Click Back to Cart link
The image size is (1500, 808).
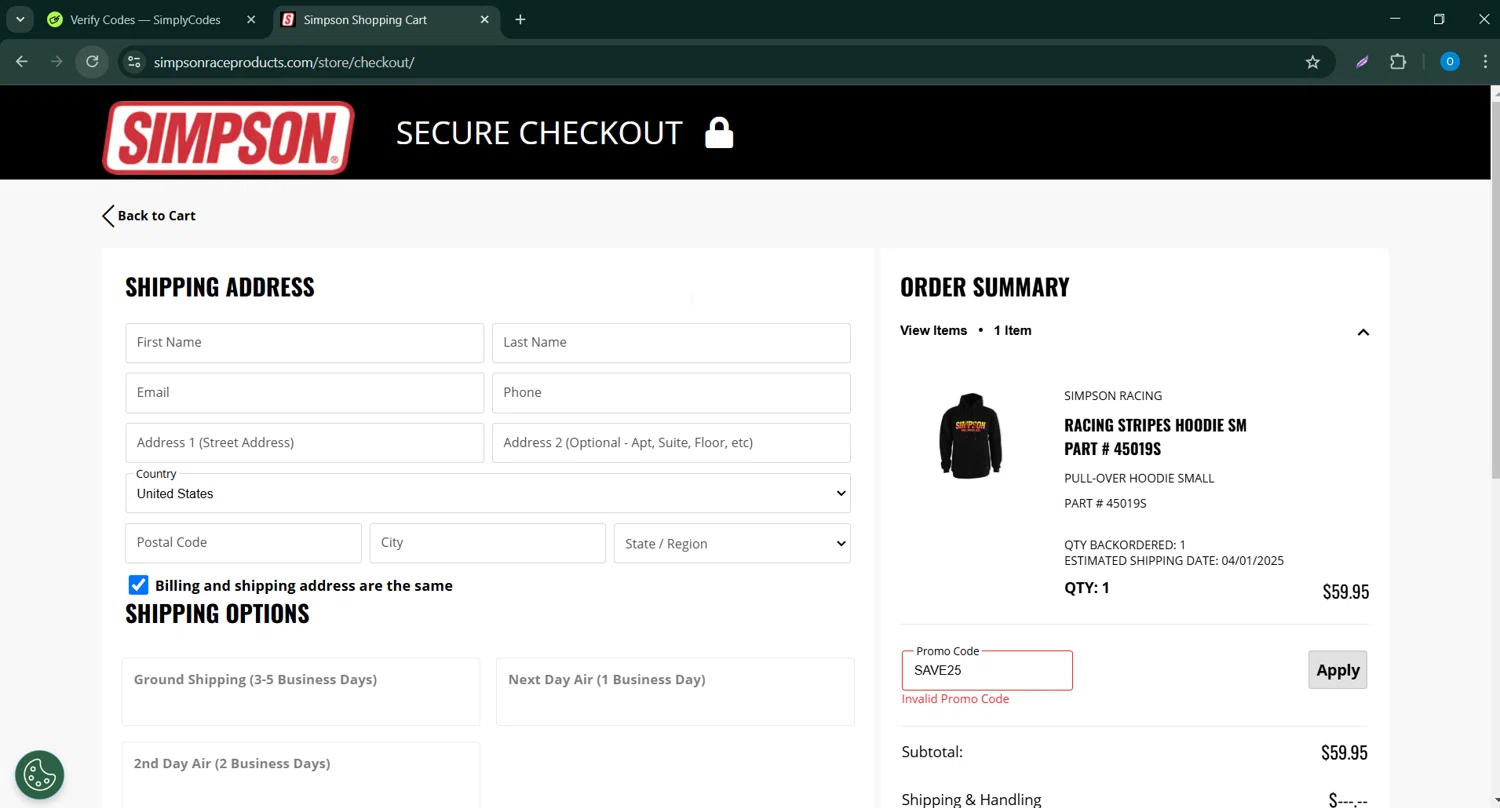click(149, 215)
